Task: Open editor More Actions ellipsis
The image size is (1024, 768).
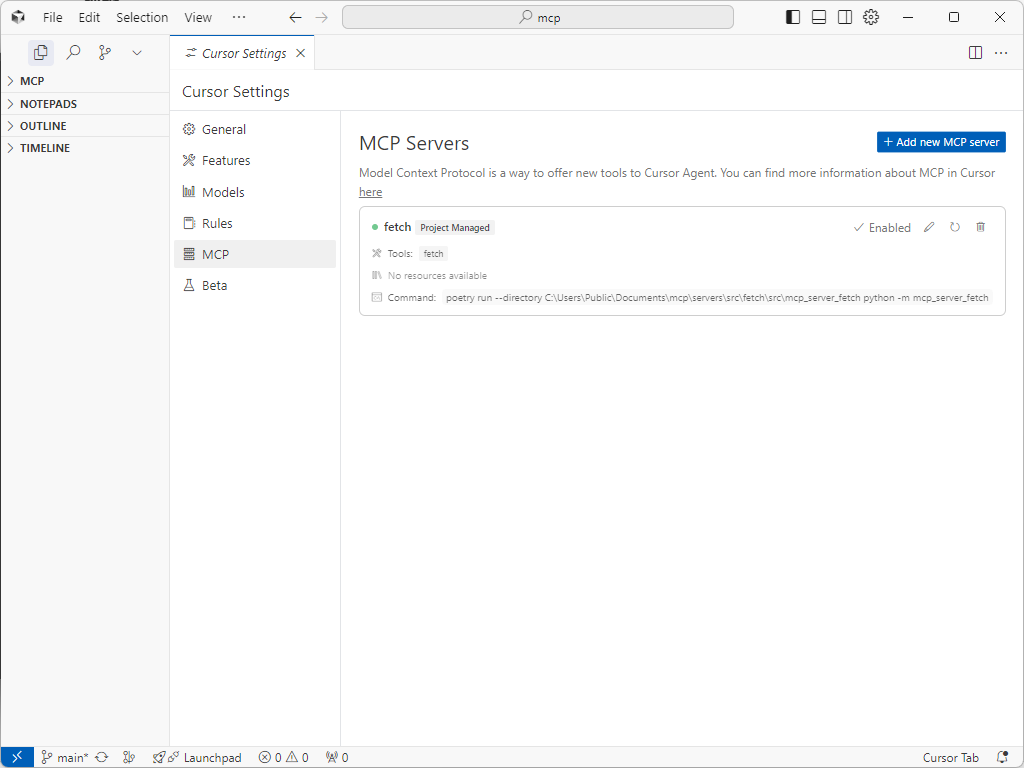Action: pyautogui.click(x=1001, y=53)
